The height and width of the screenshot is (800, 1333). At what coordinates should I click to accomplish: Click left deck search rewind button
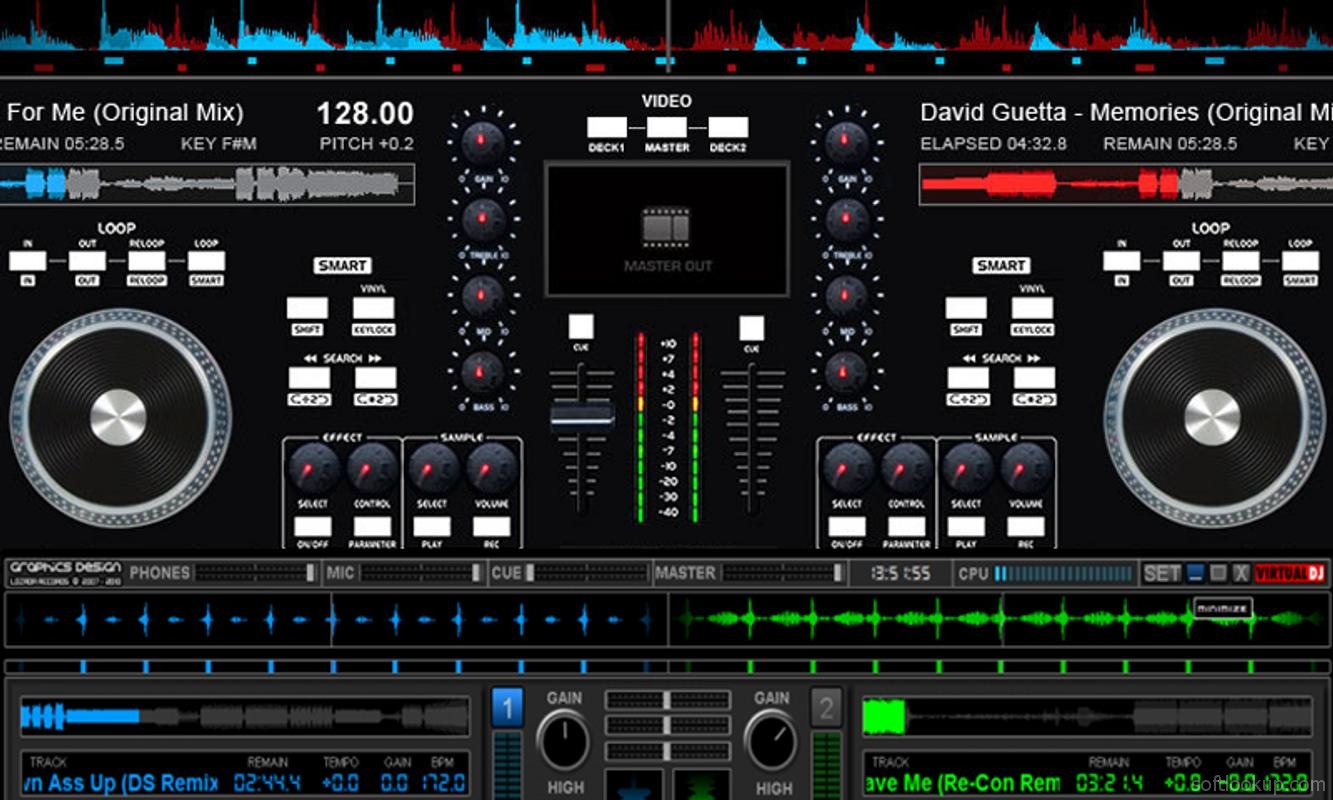309,378
